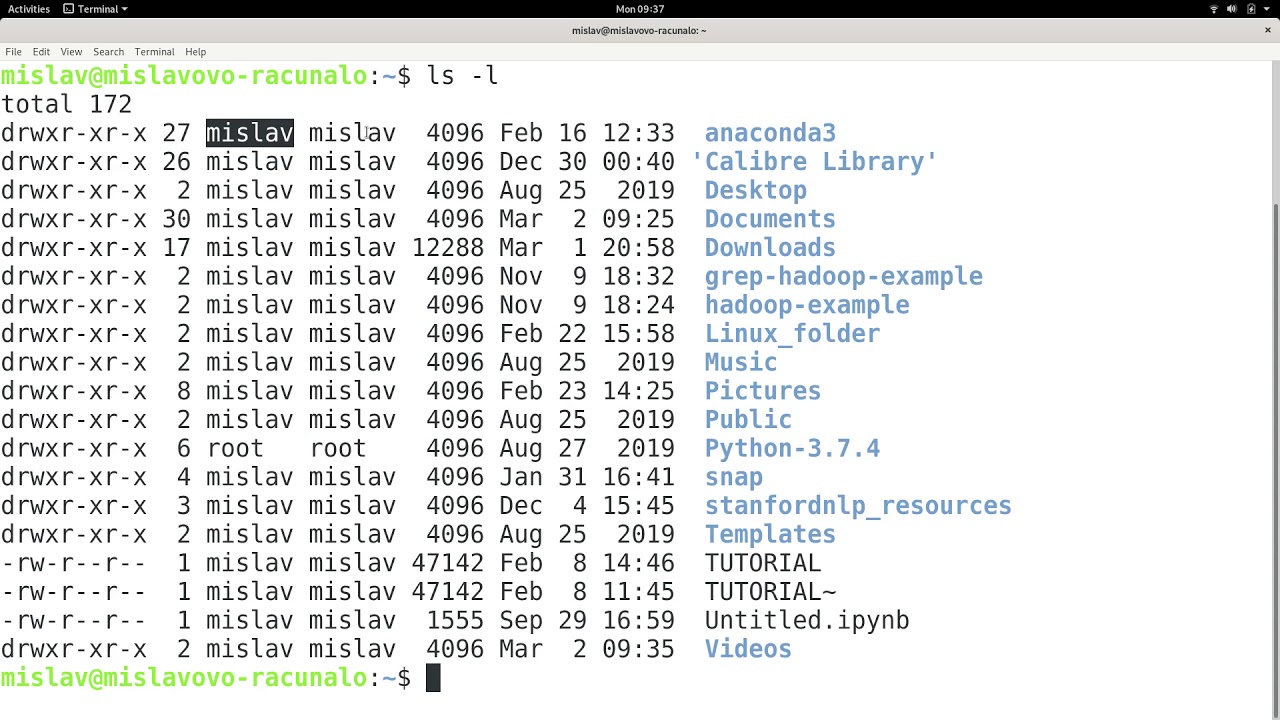The image size is (1280, 720).
Task: Click the hadoop-example directory name
Action: click(807, 305)
